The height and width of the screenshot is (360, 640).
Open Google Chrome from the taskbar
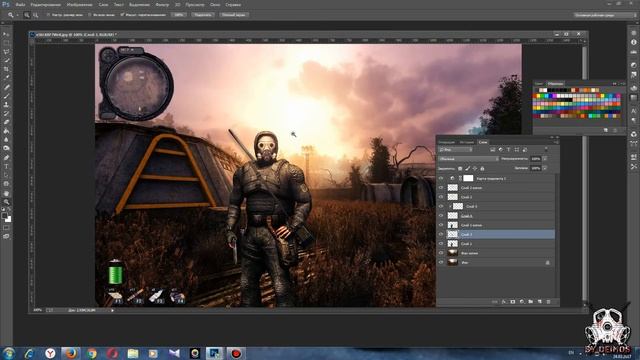pyautogui.click(x=92, y=353)
